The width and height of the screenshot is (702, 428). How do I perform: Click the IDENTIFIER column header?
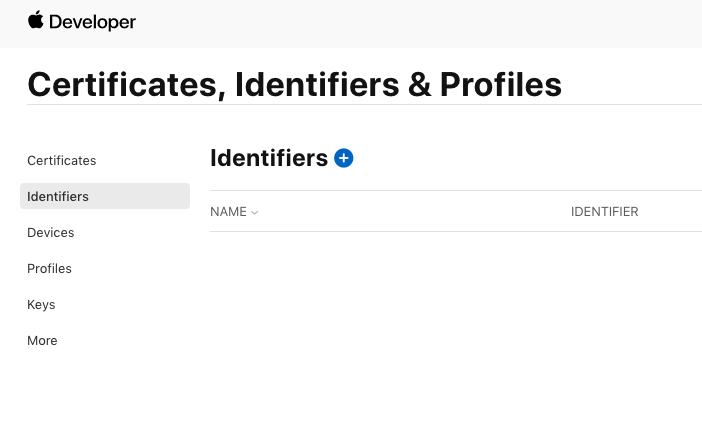point(604,212)
